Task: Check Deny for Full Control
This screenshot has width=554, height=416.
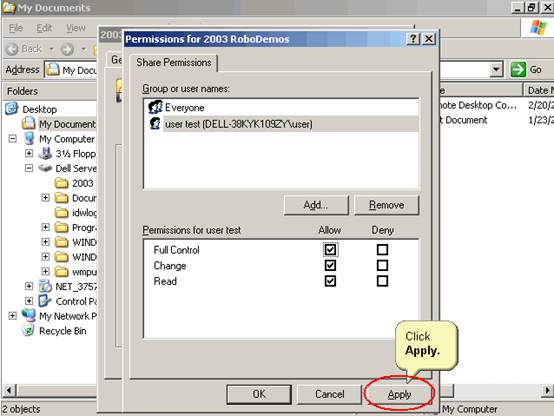Action: (x=382, y=250)
